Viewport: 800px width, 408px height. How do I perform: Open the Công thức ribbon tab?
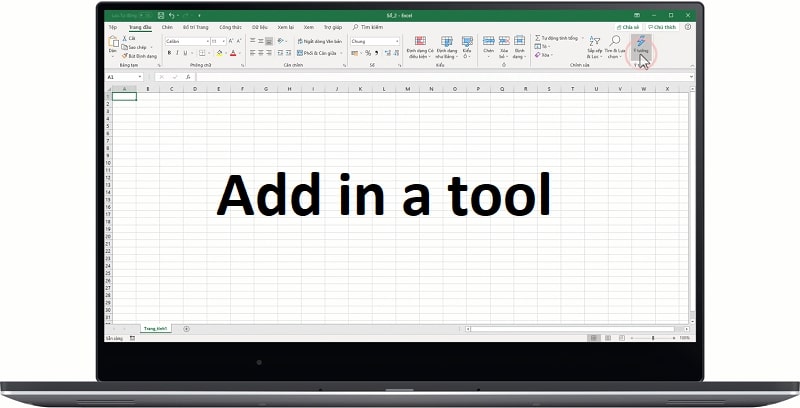pyautogui.click(x=232, y=27)
